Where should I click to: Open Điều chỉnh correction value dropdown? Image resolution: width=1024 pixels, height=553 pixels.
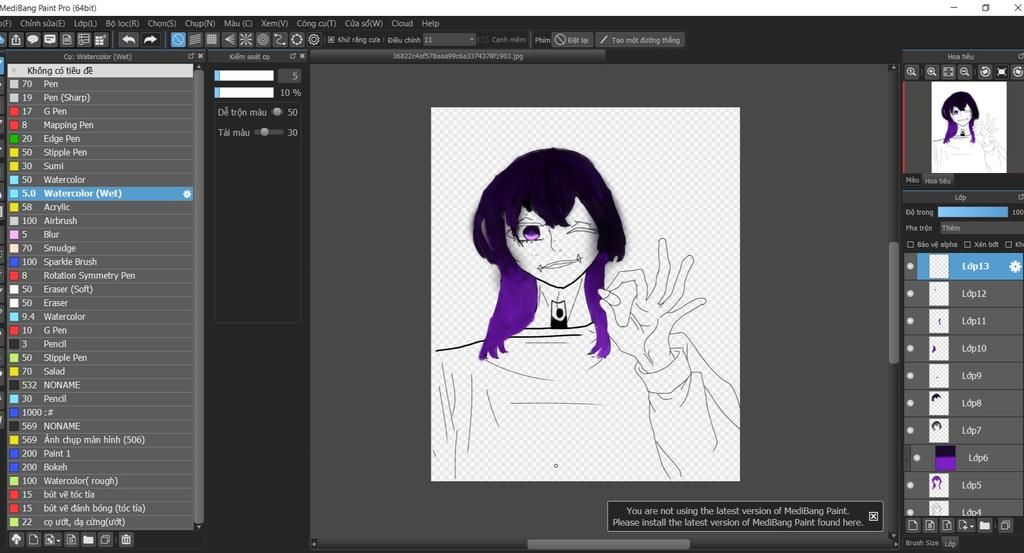[x=449, y=40]
